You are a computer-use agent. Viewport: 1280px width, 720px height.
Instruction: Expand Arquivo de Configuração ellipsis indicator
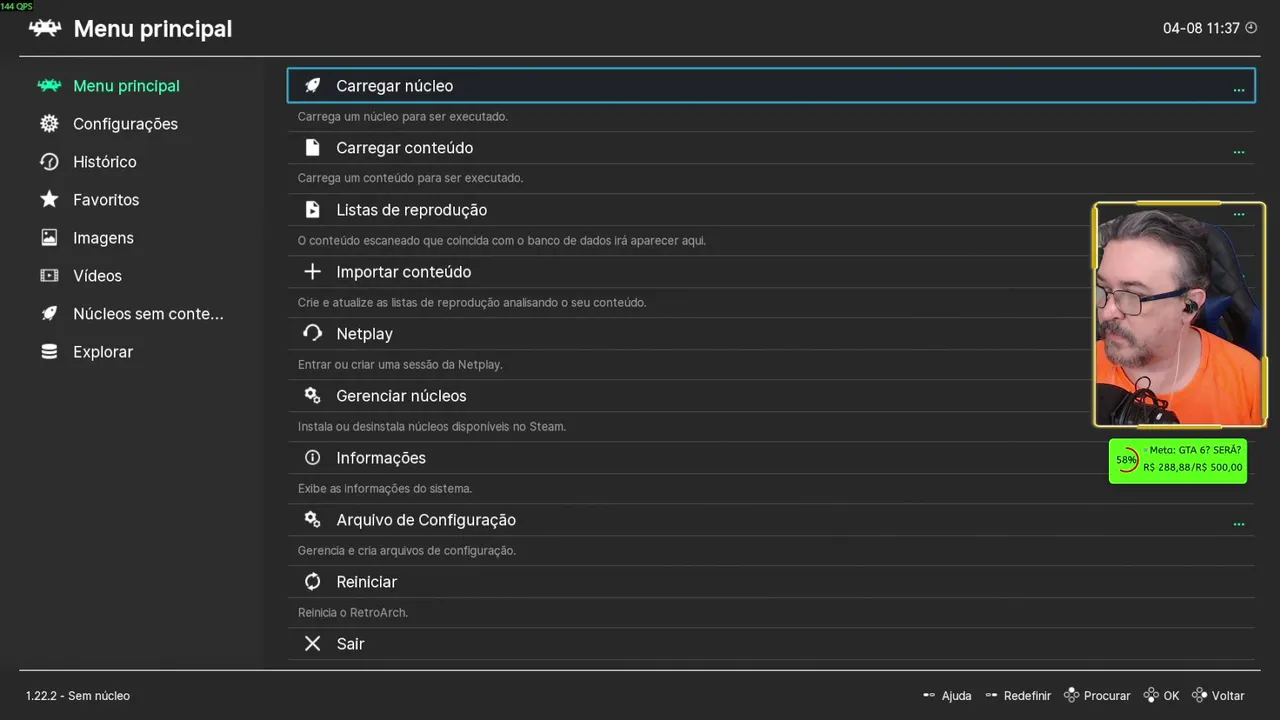coord(1239,524)
